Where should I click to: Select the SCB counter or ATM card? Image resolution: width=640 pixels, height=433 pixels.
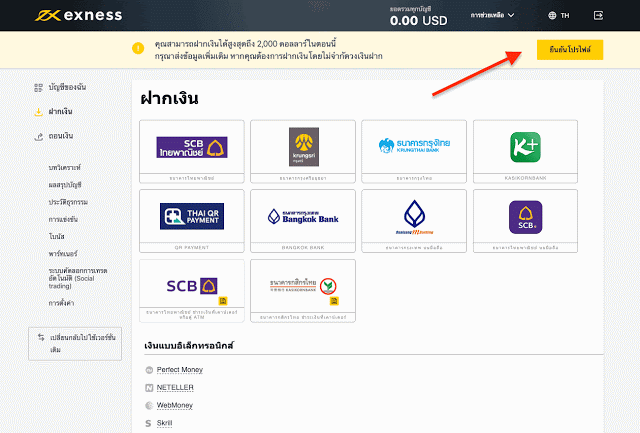192,291
